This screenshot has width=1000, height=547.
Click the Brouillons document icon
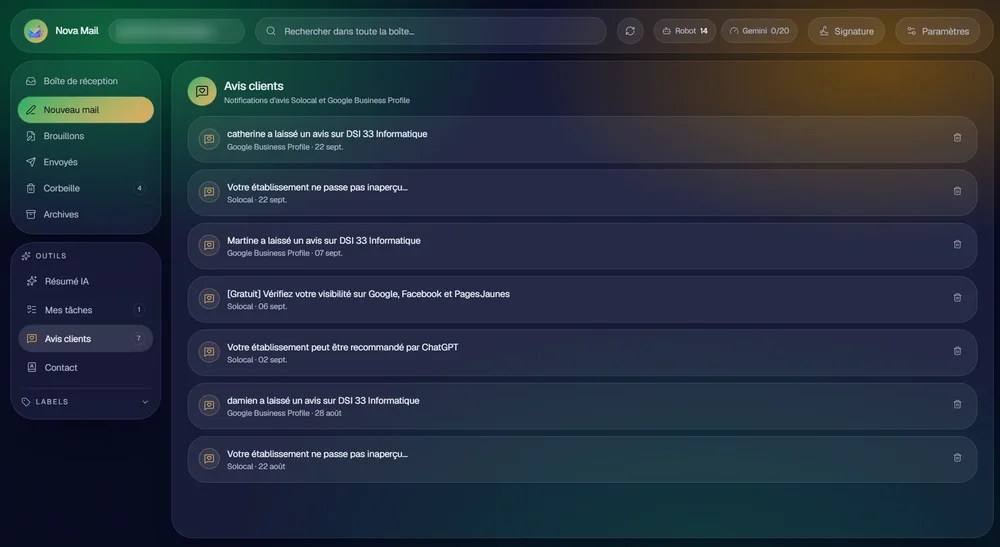pos(31,136)
